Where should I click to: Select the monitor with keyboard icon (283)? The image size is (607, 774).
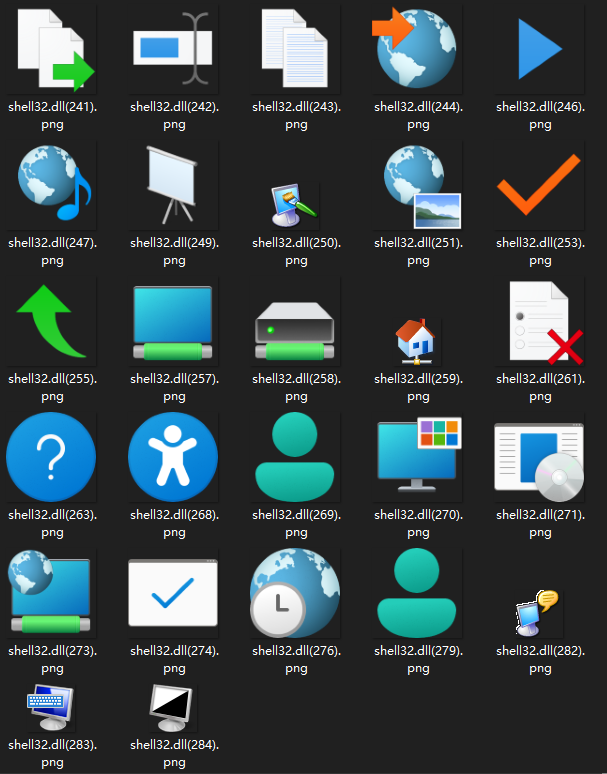click(50, 707)
